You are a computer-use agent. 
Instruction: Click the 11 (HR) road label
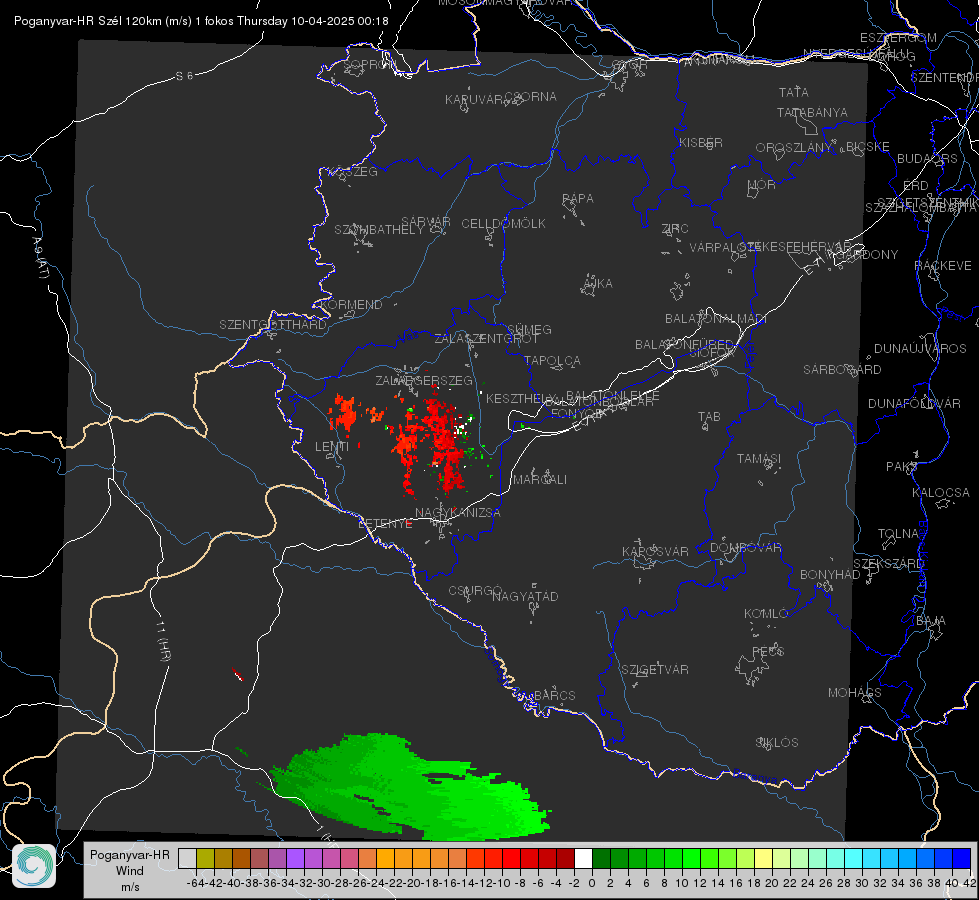click(x=163, y=641)
